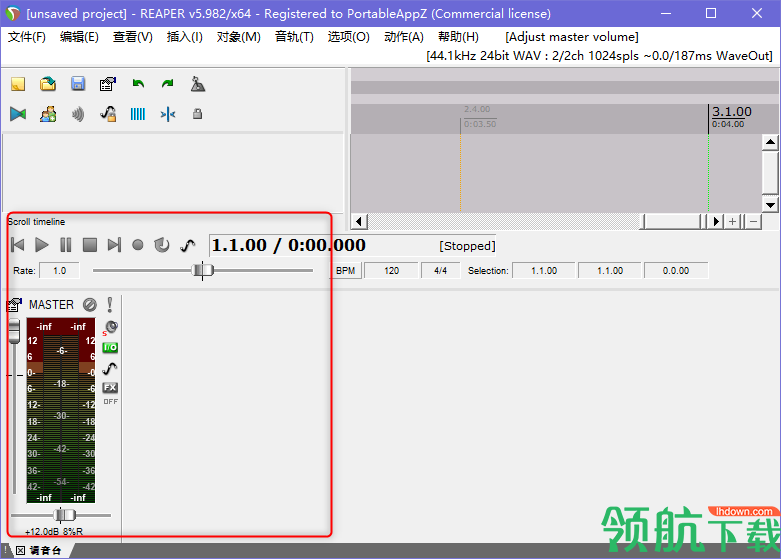Toggle repeat loop button
This screenshot has height=559, width=781.
[x=162, y=245]
